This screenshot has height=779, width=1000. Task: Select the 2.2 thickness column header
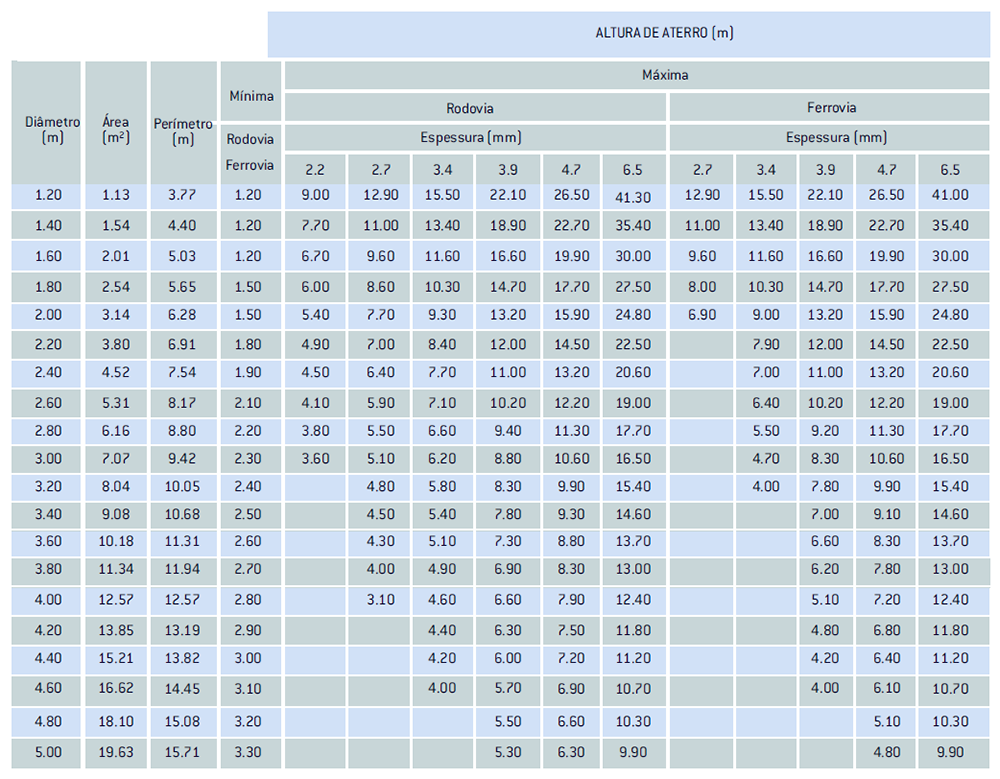[x=315, y=170]
